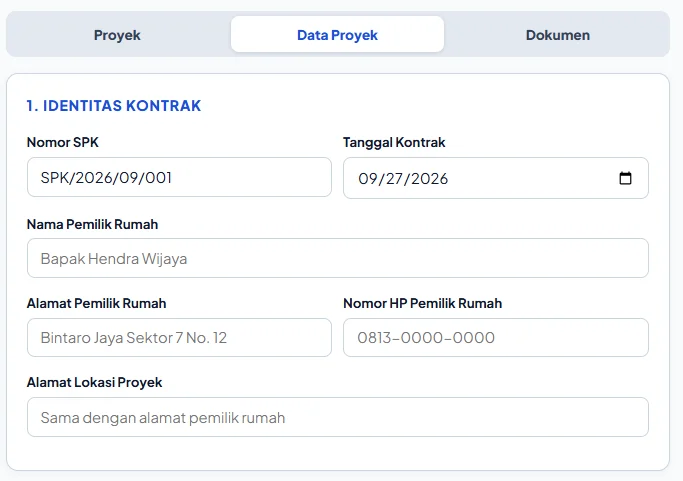Click the Nomor SPK input field
Screen dimensions: 683x481
179,177
